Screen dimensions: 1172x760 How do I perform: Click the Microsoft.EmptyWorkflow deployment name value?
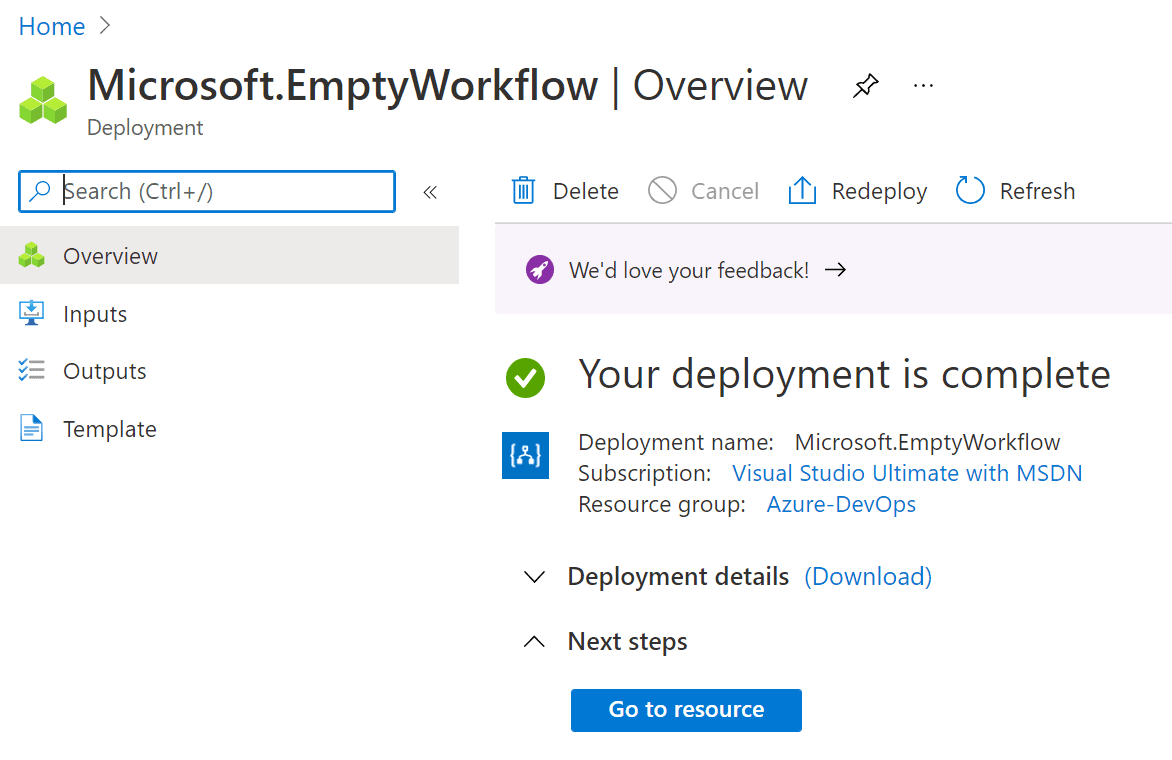(928, 442)
